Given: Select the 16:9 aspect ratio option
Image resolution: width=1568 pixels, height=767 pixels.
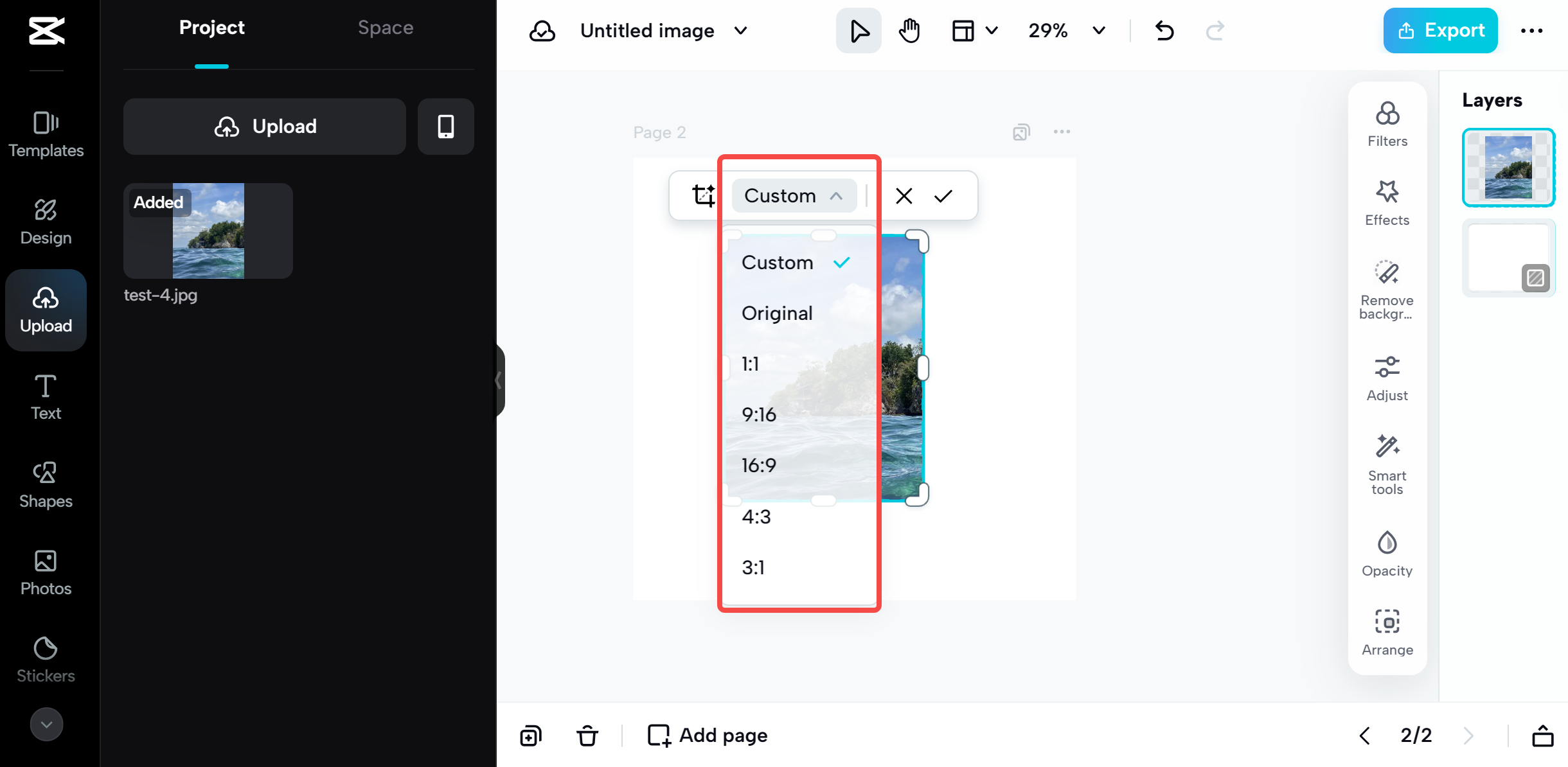Looking at the screenshot, I should [x=759, y=465].
